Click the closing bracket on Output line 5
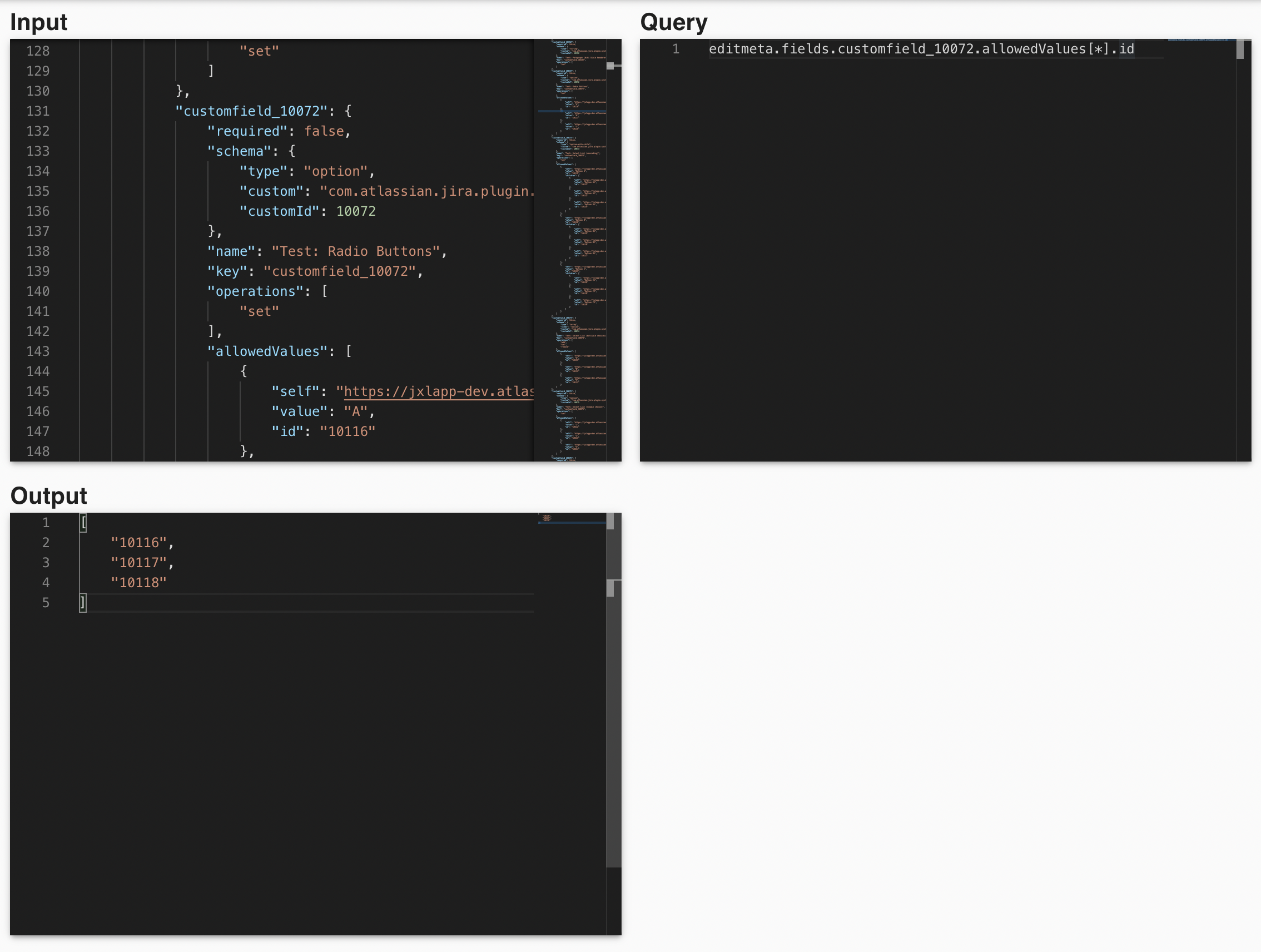 point(82,603)
